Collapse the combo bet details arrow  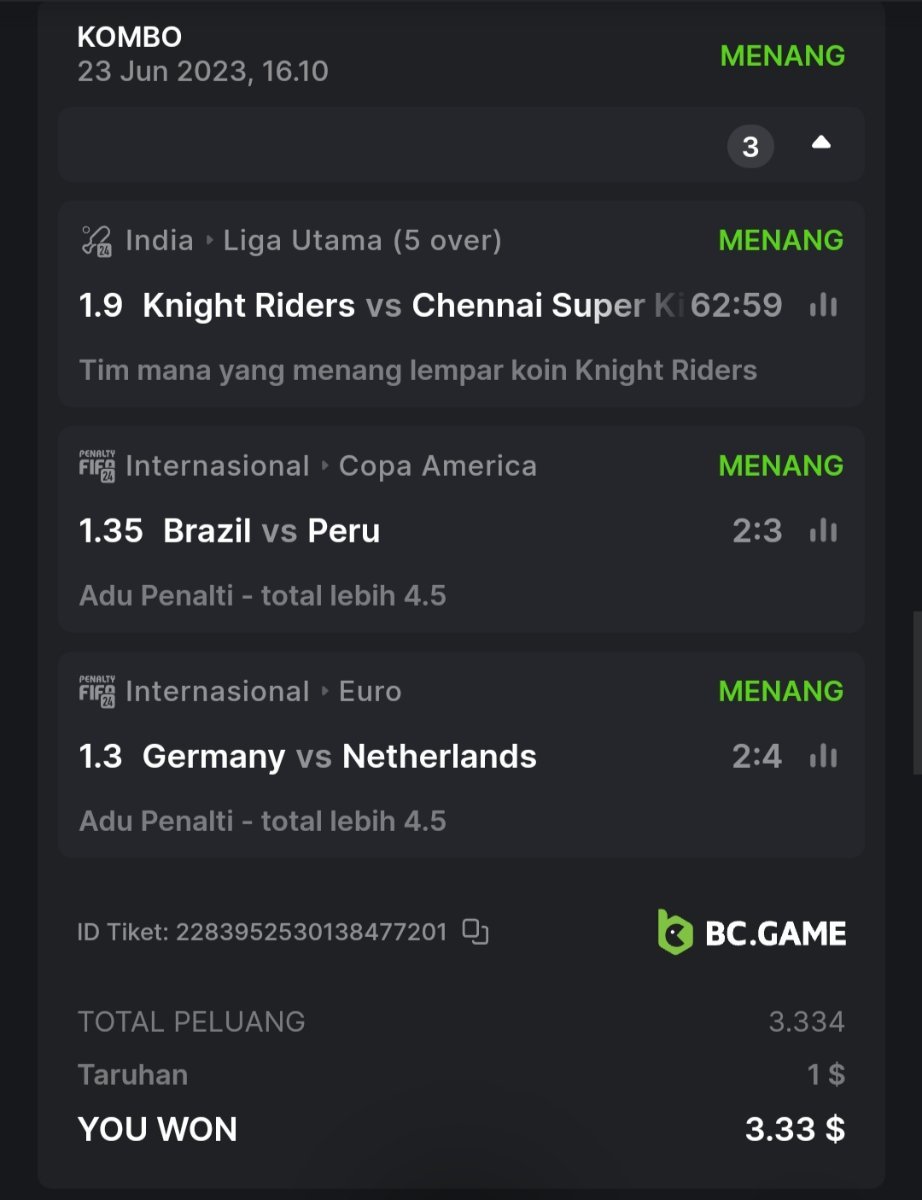click(821, 144)
